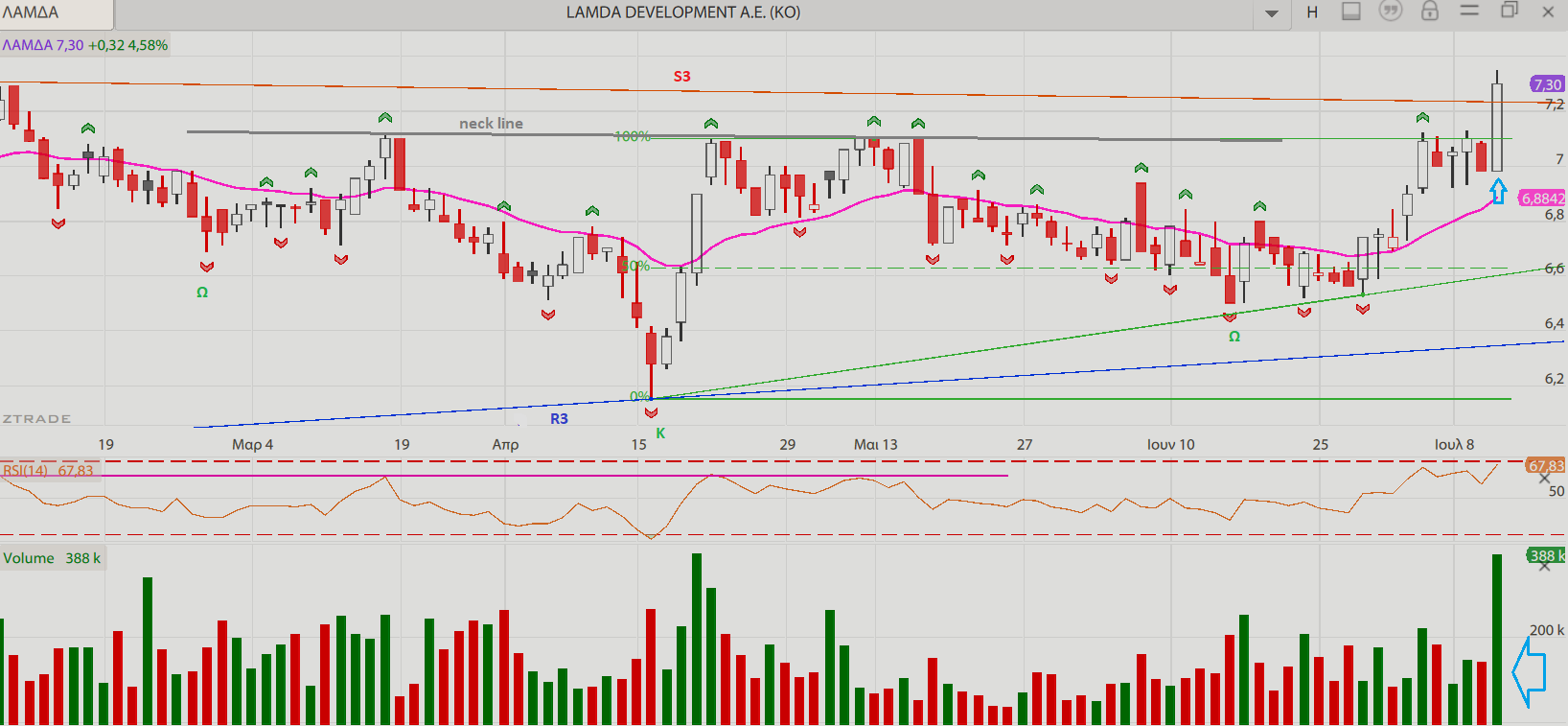
Task: Click the Ιουλ 8 date label
Action: pos(1454,444)
